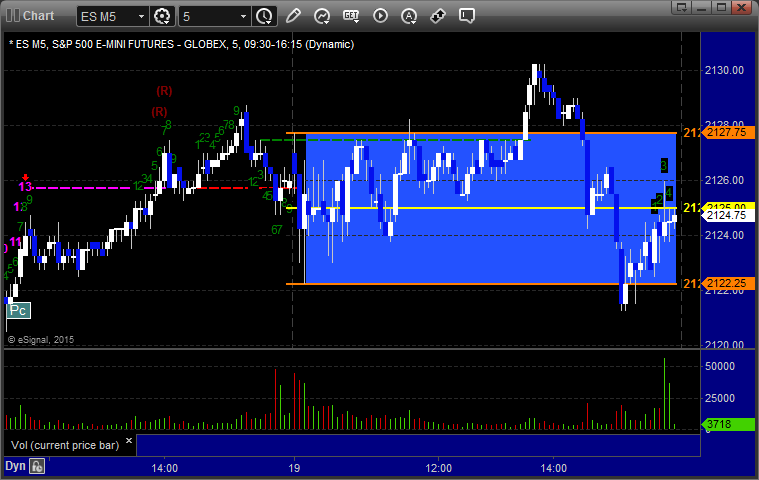The width and height of the screenshot is (759, 480).
Task: Click the 2126.00 price axis label
Action: pos(724,180)
